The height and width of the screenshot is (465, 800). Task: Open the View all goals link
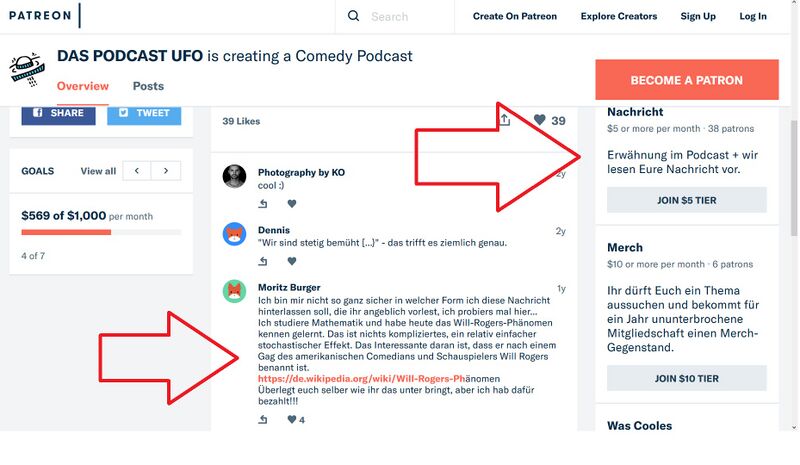(x=98, y=171)
